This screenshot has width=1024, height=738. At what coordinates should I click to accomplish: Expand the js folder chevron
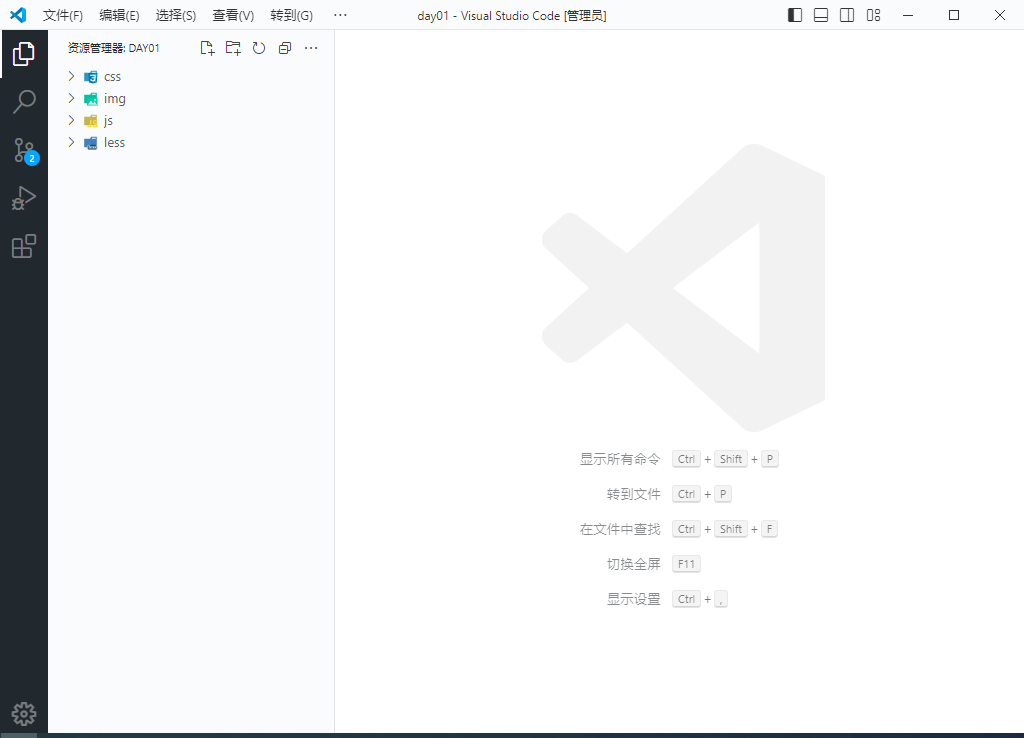pyautogui.click(x=71, y=120)
